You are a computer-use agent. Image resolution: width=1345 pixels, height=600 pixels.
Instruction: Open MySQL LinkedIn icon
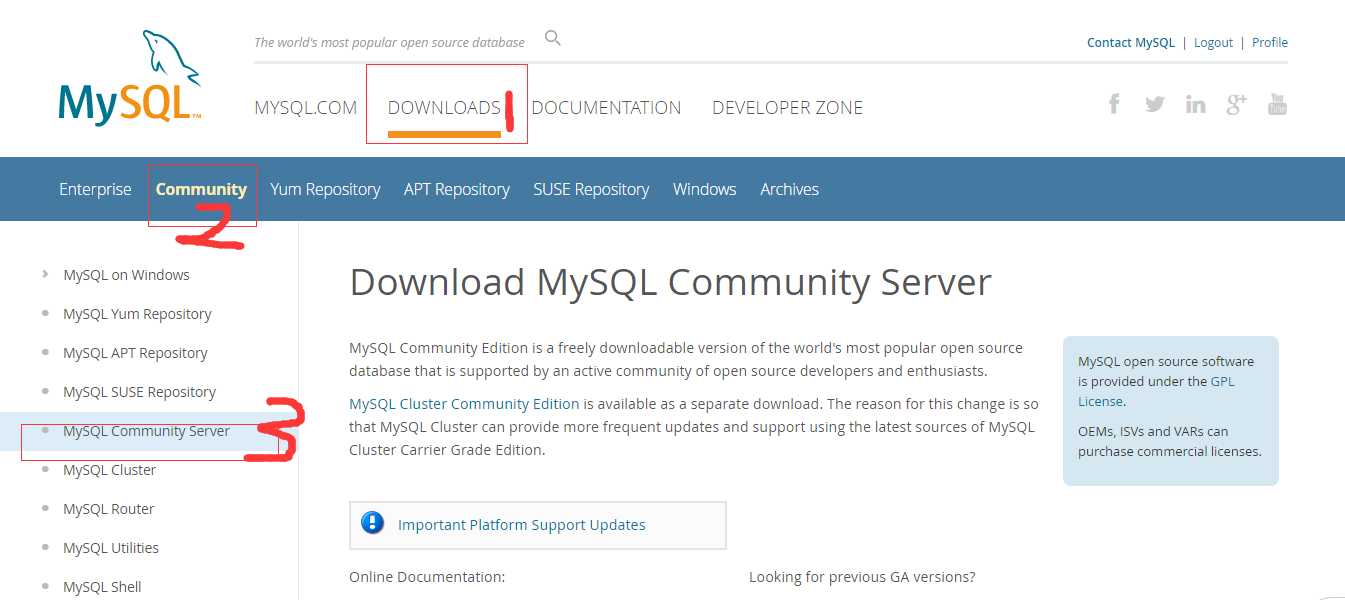(1196, 104)
